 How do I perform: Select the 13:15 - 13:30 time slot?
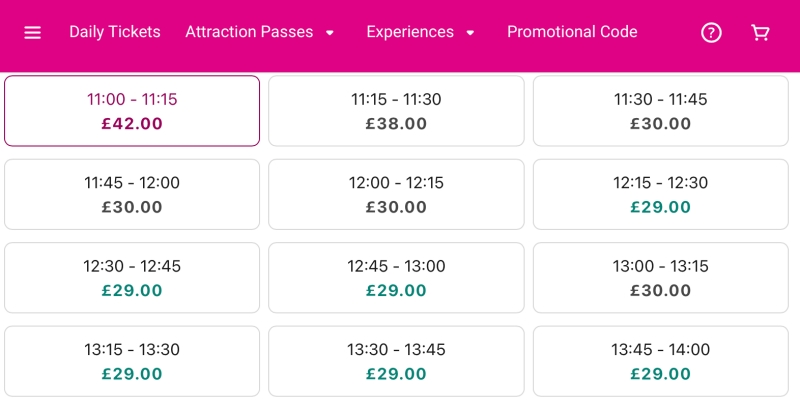tap(132, 361)
